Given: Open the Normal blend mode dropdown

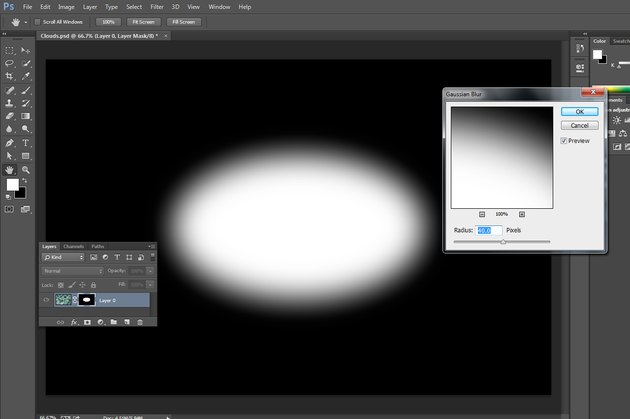Looking at the screenshot, I should tap(72, 271).
